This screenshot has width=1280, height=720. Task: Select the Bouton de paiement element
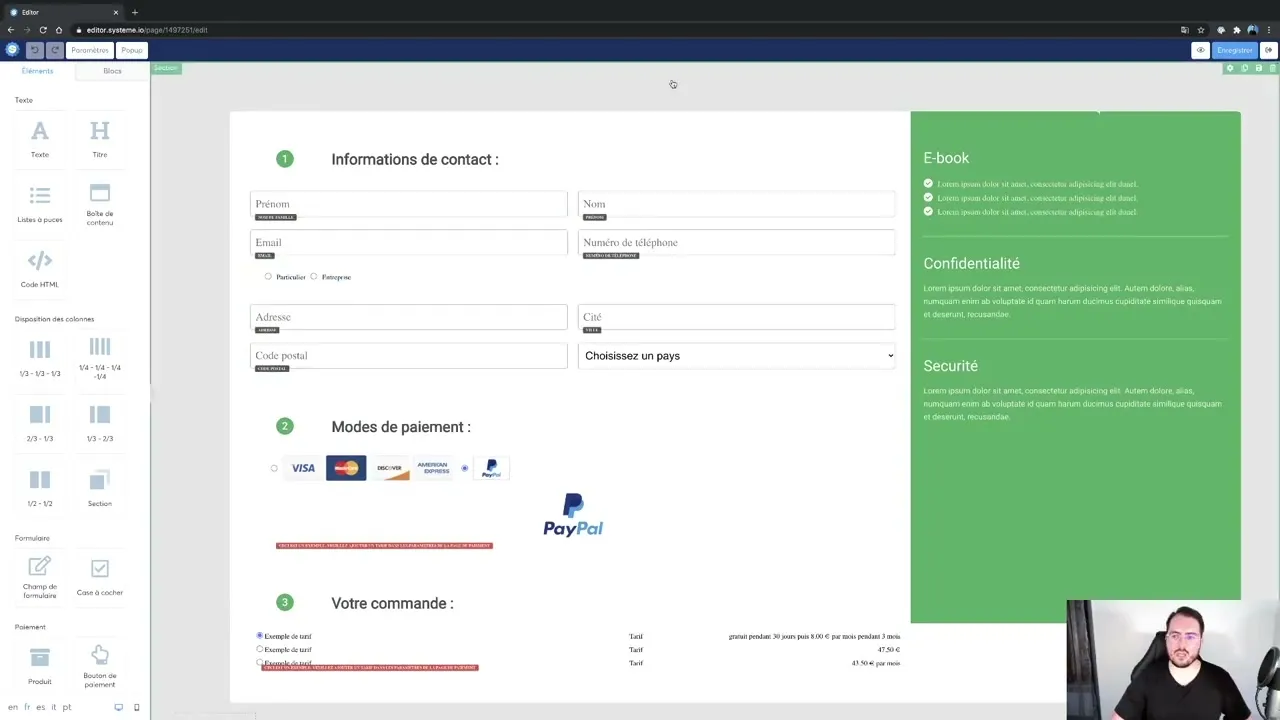99,662
